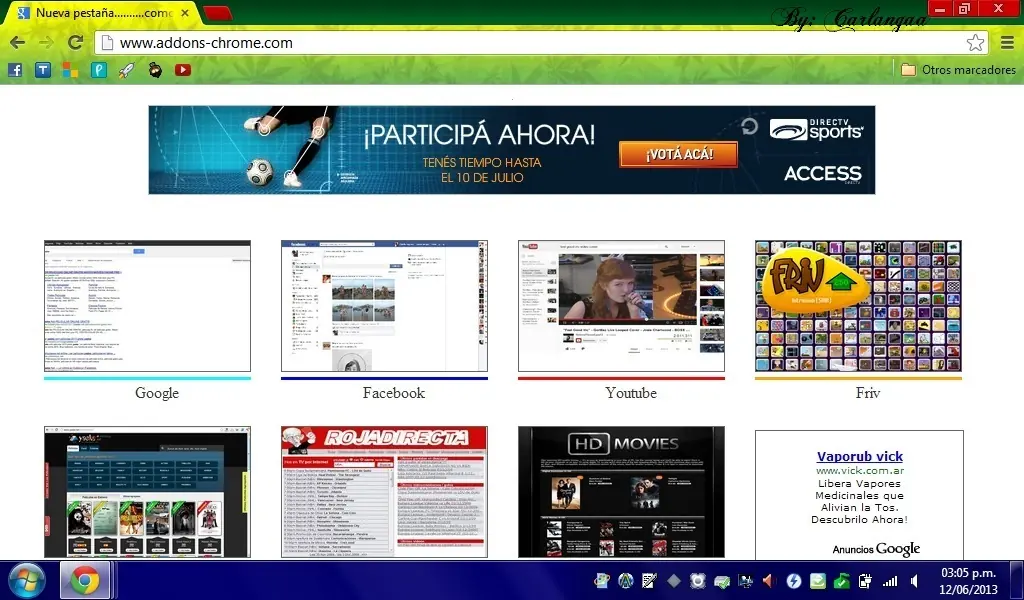Click the silver ring tray icon

tap(697, 580)
